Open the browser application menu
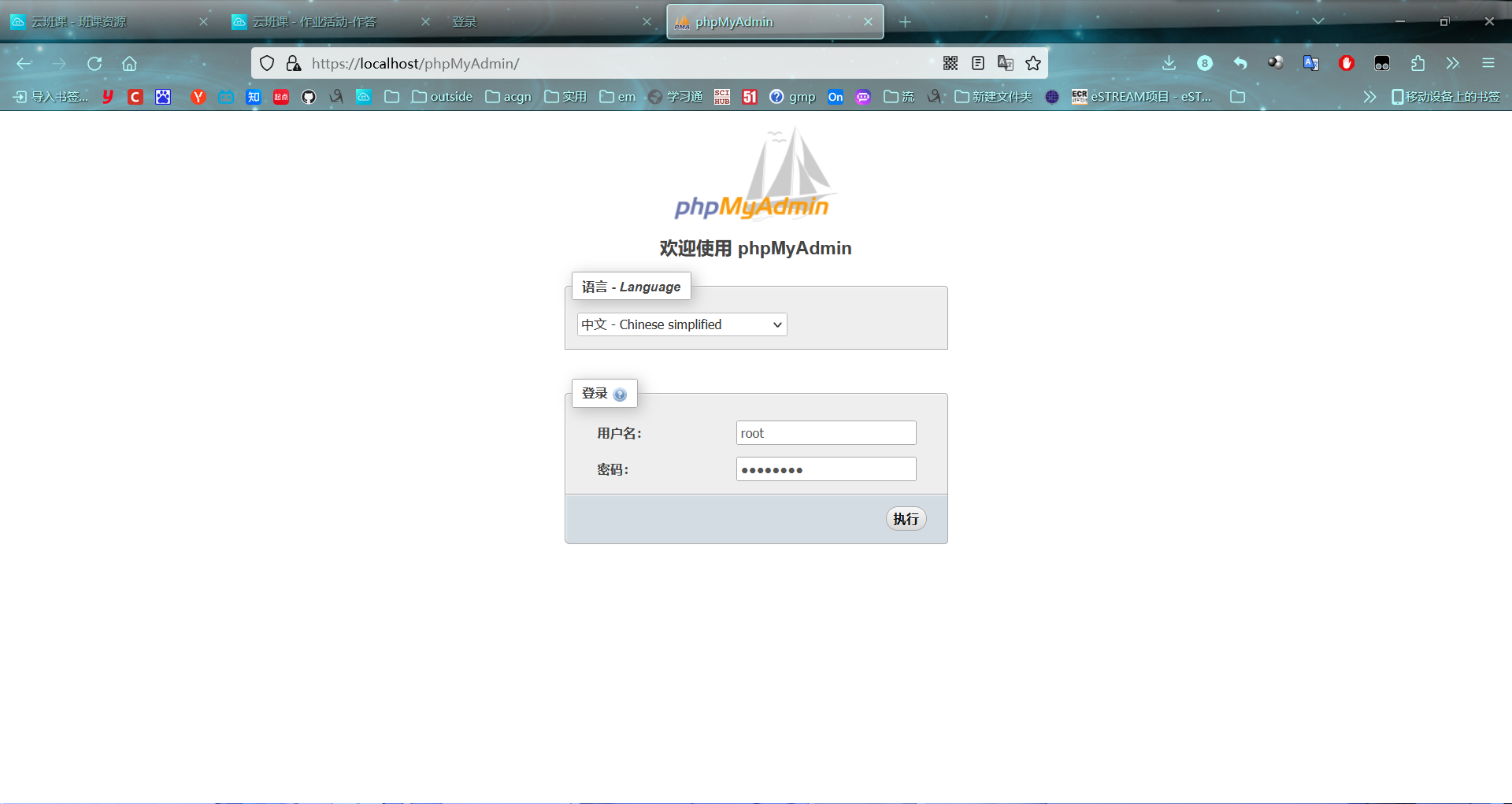 tap(1488, 64)
